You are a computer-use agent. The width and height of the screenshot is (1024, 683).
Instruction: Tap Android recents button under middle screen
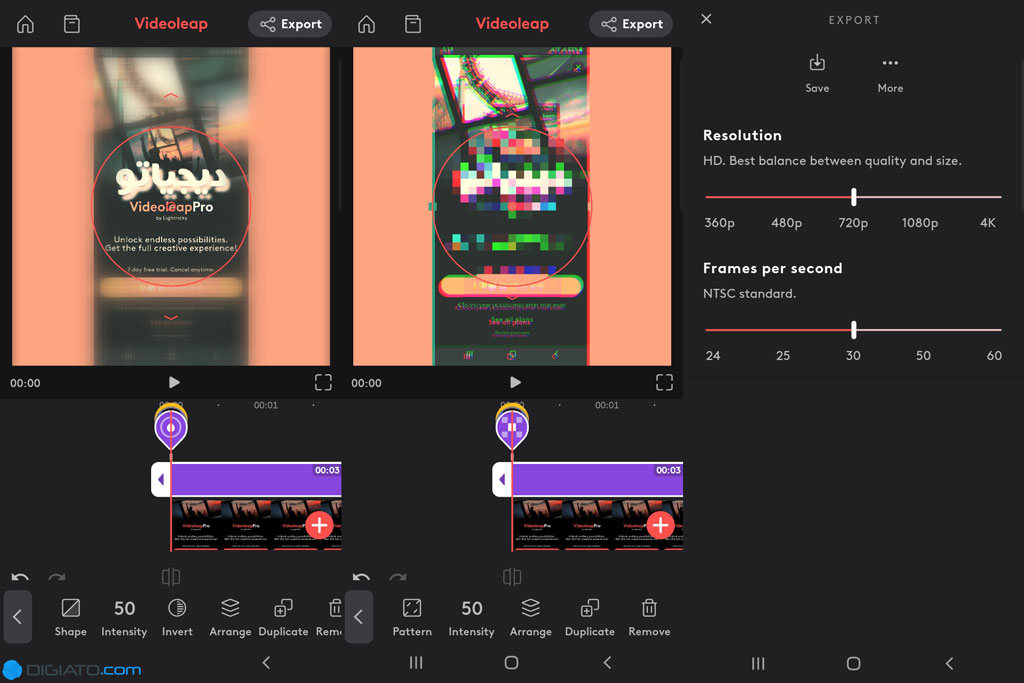click(x=416, y=663)
